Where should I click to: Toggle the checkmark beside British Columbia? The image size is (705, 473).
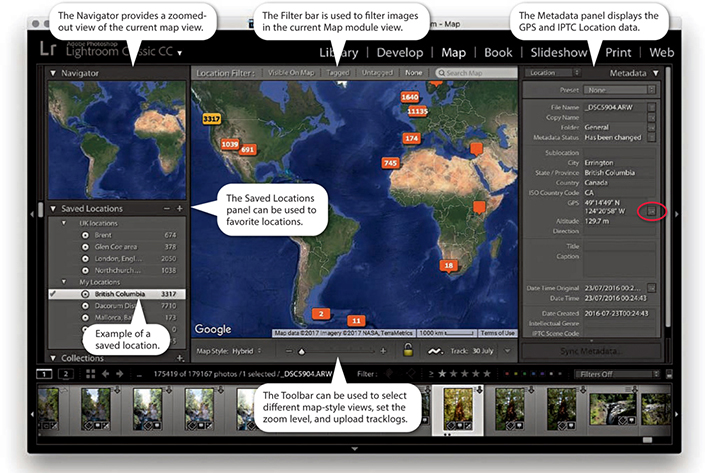tap(53, 294)
